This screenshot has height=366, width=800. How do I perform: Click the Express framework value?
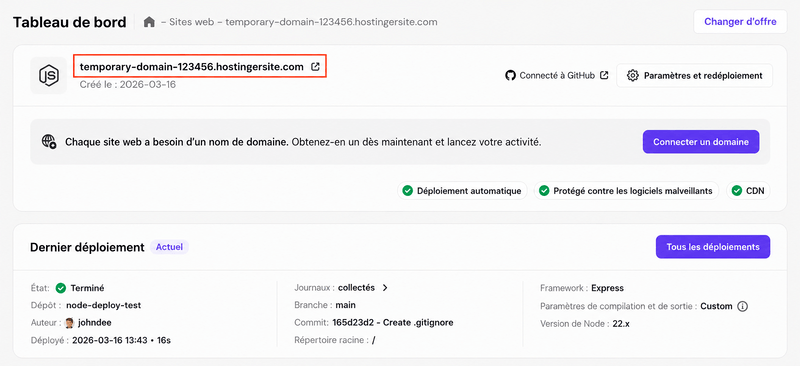pos(607,288)
